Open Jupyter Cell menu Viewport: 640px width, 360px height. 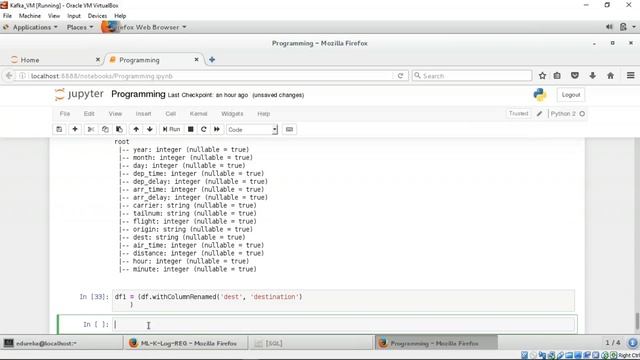[171, 114]
